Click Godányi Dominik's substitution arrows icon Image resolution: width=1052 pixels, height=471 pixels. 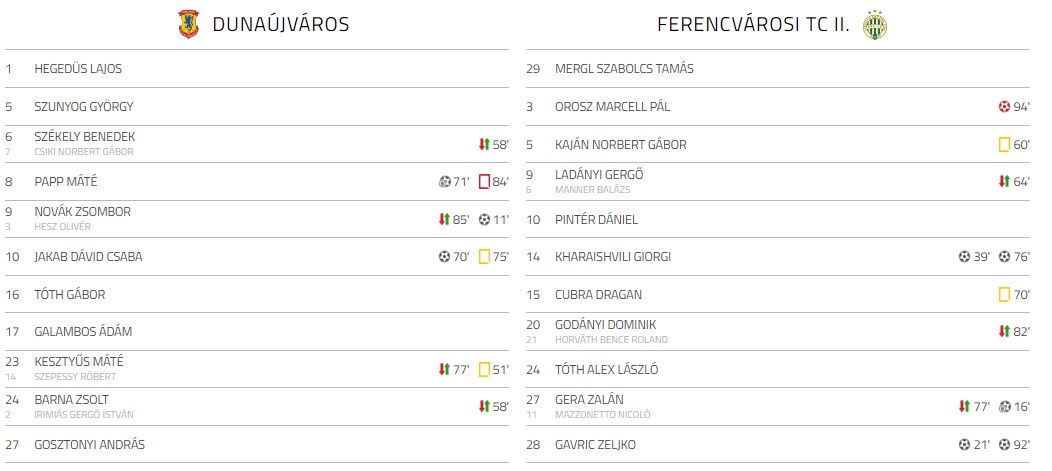1004,331
